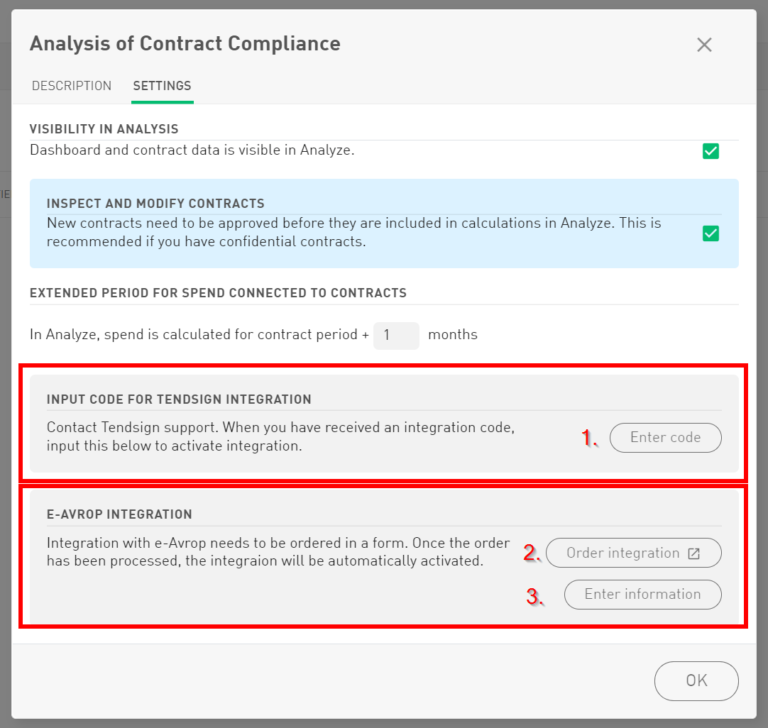This screenshot has width=768, height=728.
Task: Select the Inspect and Modify Contracts heading
Action: 155,203
